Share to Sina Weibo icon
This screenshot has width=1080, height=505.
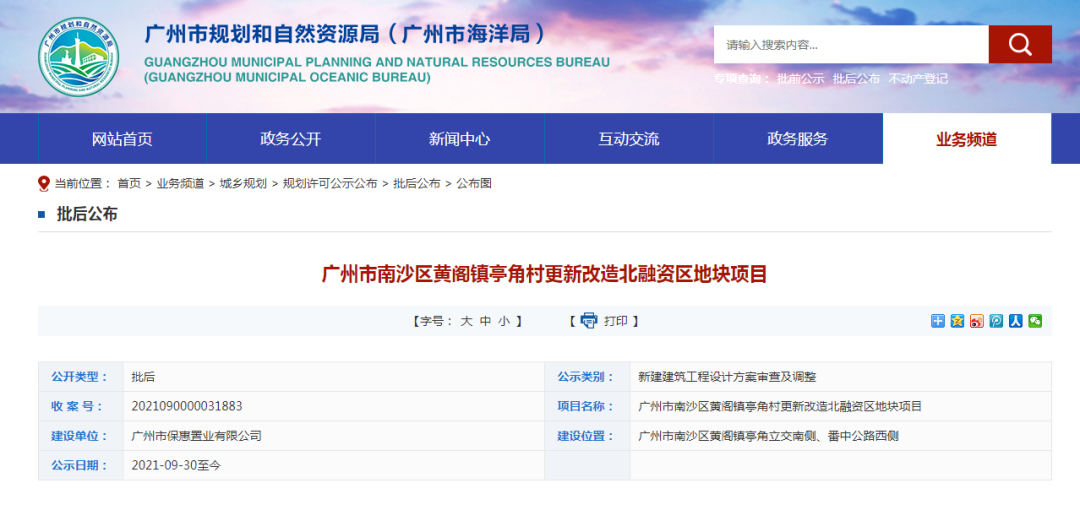(x=977, y=320)
